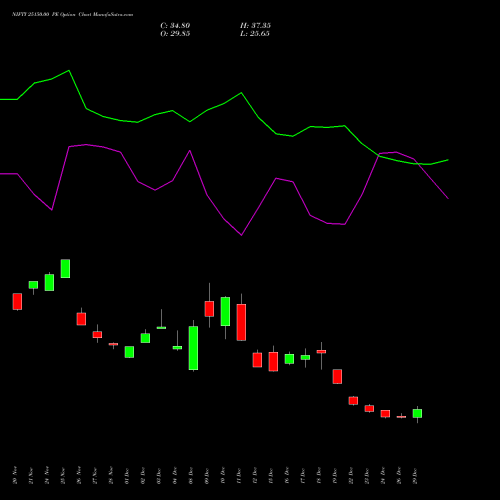
Task: Select the green candlestick above 25 Nov
Action: coord(65,268)
